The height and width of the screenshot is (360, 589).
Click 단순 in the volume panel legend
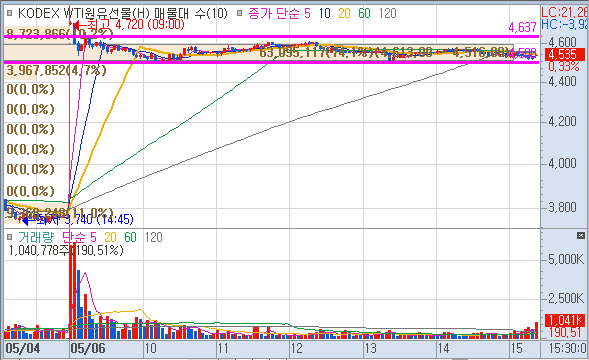click(x=74, y=237)
